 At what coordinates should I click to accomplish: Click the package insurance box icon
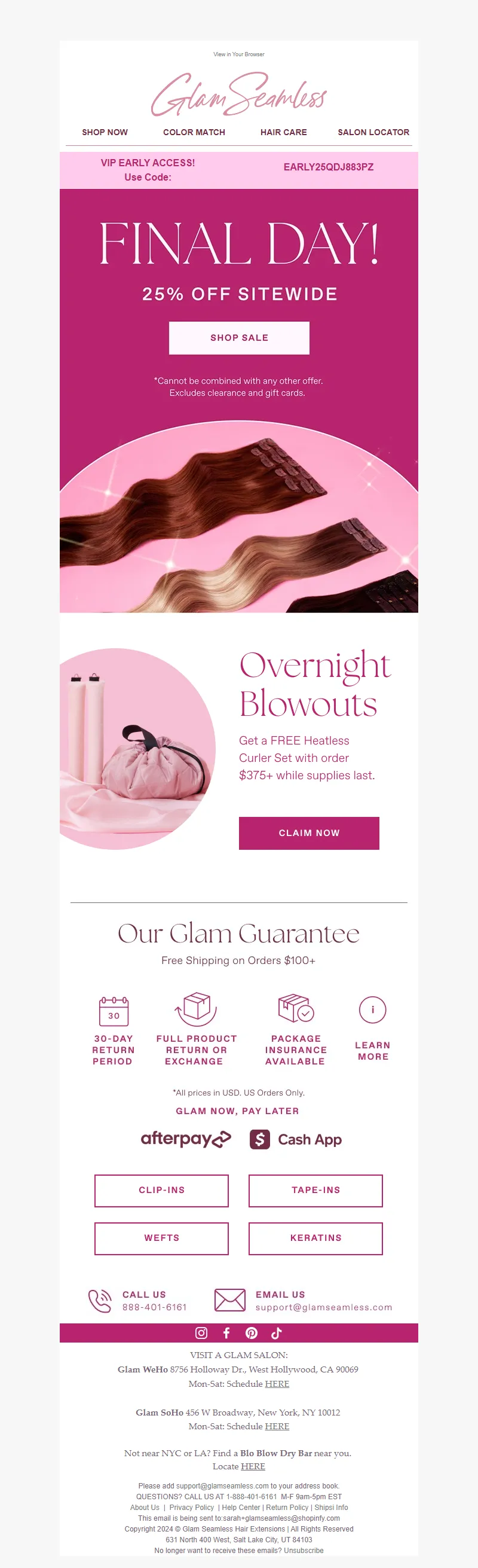[296, 1008]
